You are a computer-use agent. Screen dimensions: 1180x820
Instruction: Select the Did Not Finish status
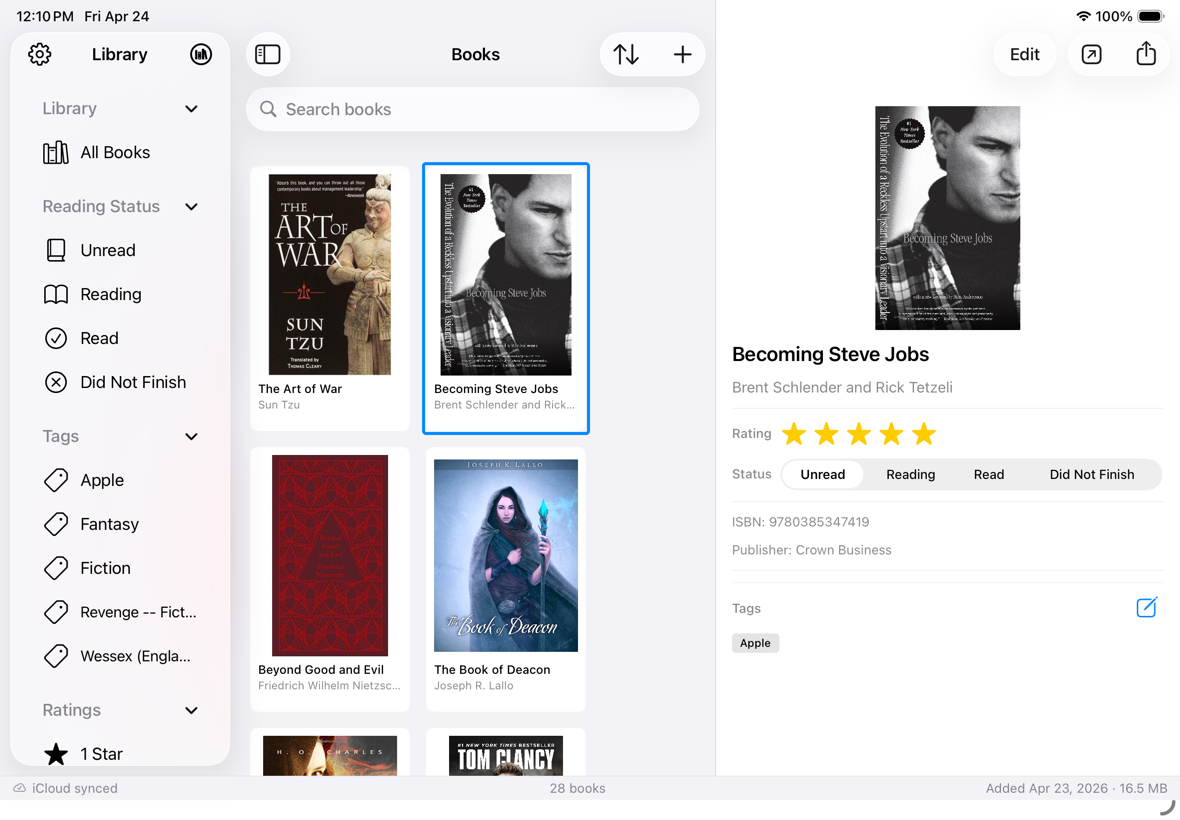[x=1091, y=474]
